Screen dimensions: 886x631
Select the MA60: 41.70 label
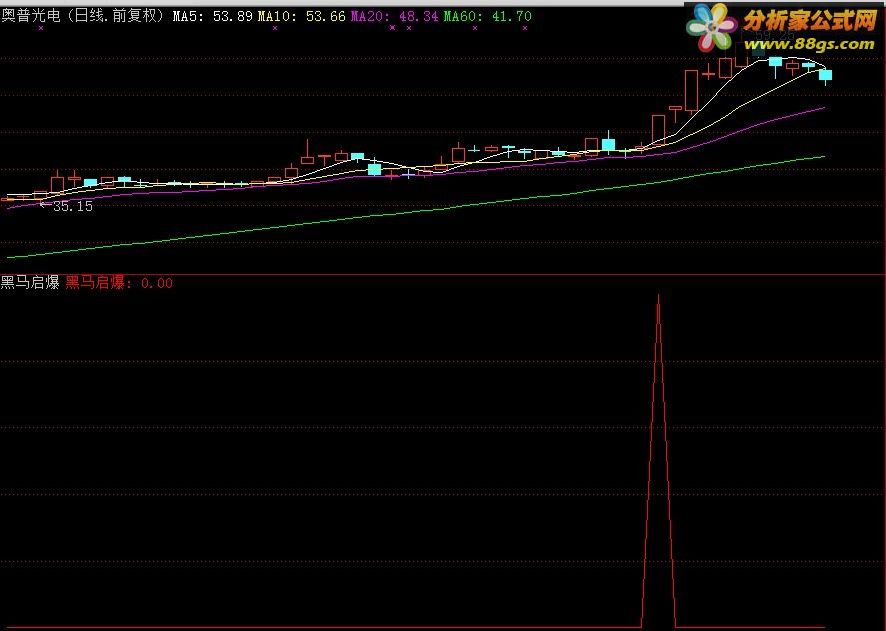coord(488,16)
